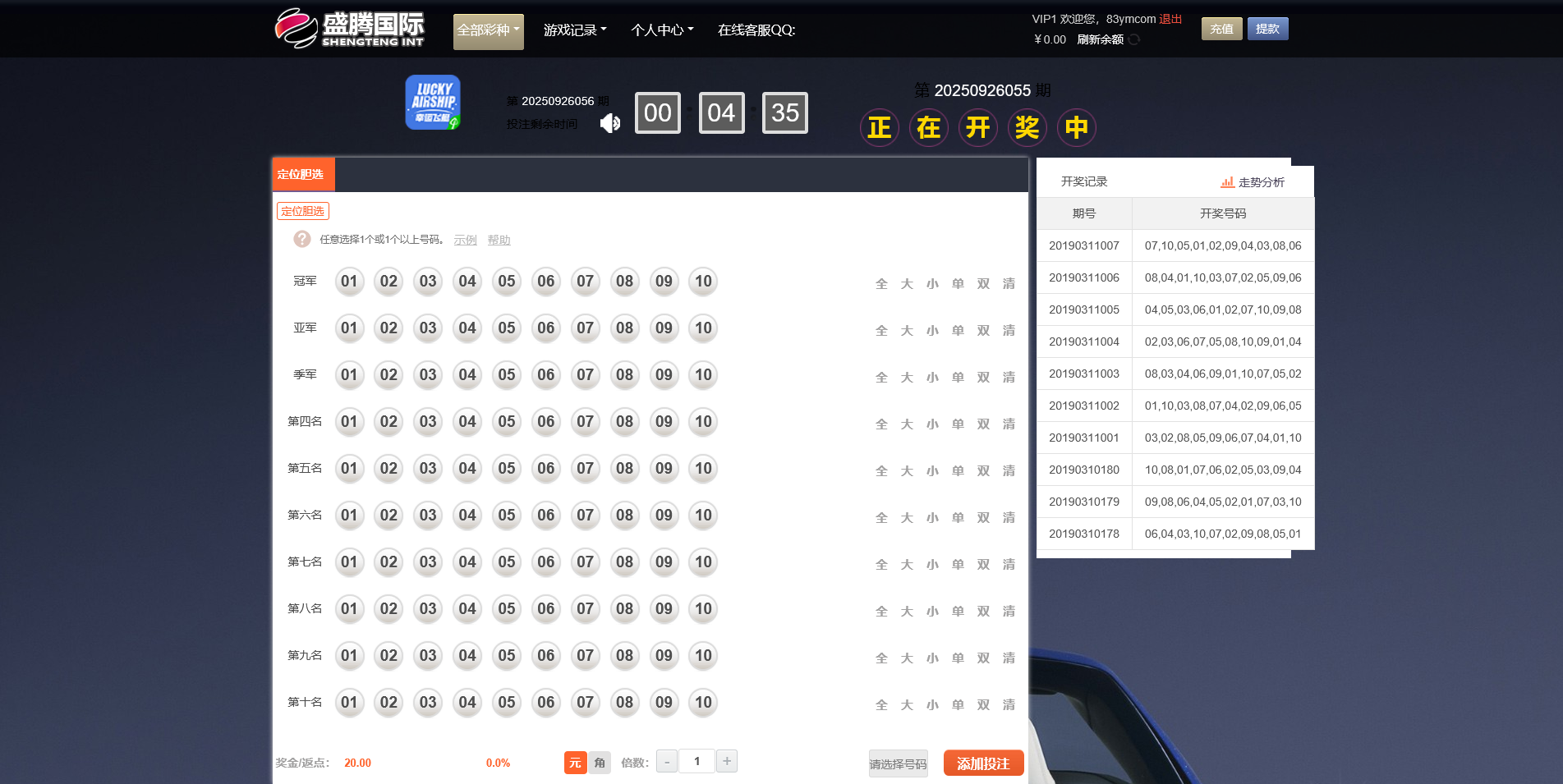The image size is (1563, 784).
Task: Click 清 to clear the 第六名 row
Action: click(1009, 518)
